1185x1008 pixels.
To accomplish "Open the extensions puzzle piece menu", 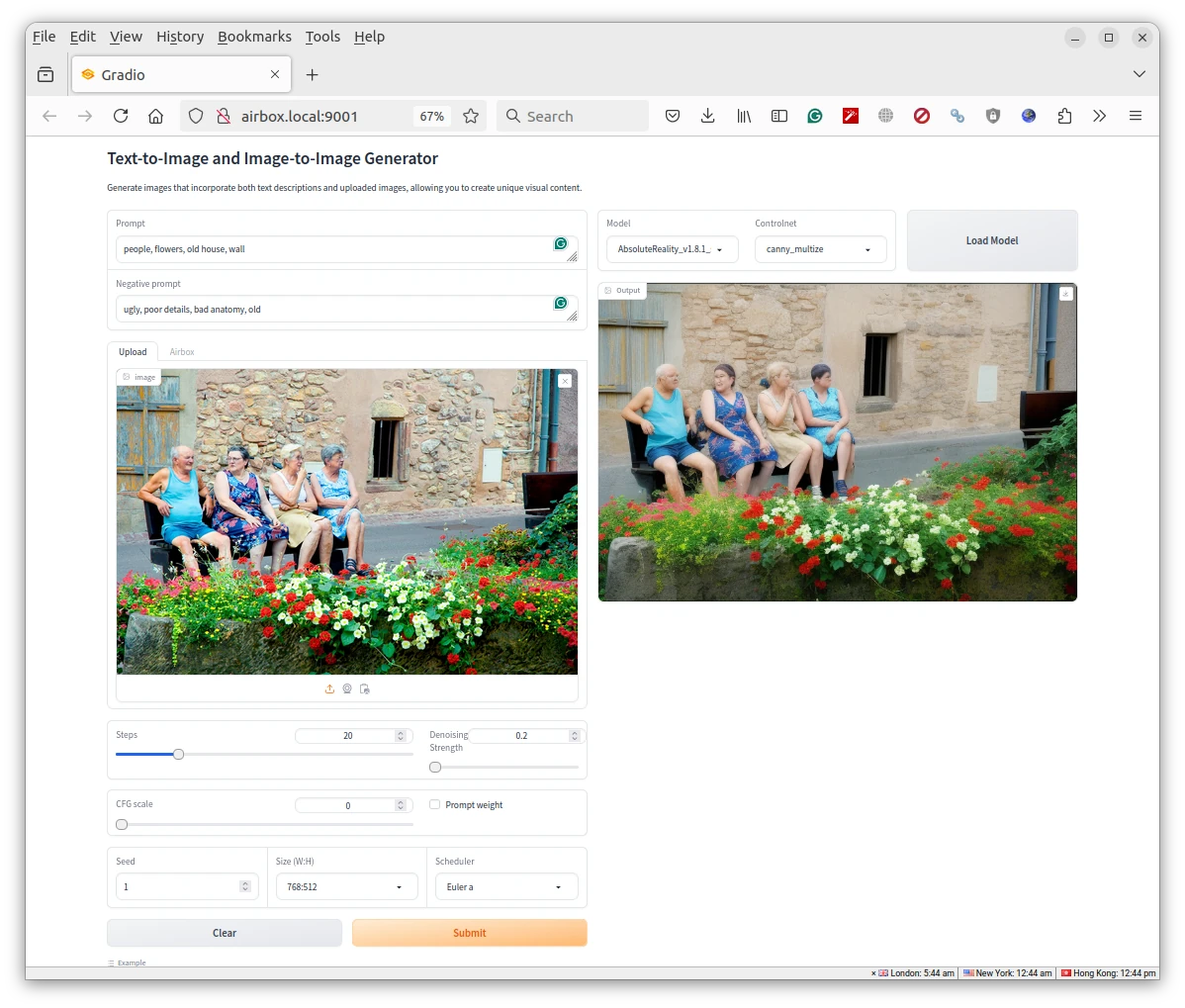I will pos(1064,117).
